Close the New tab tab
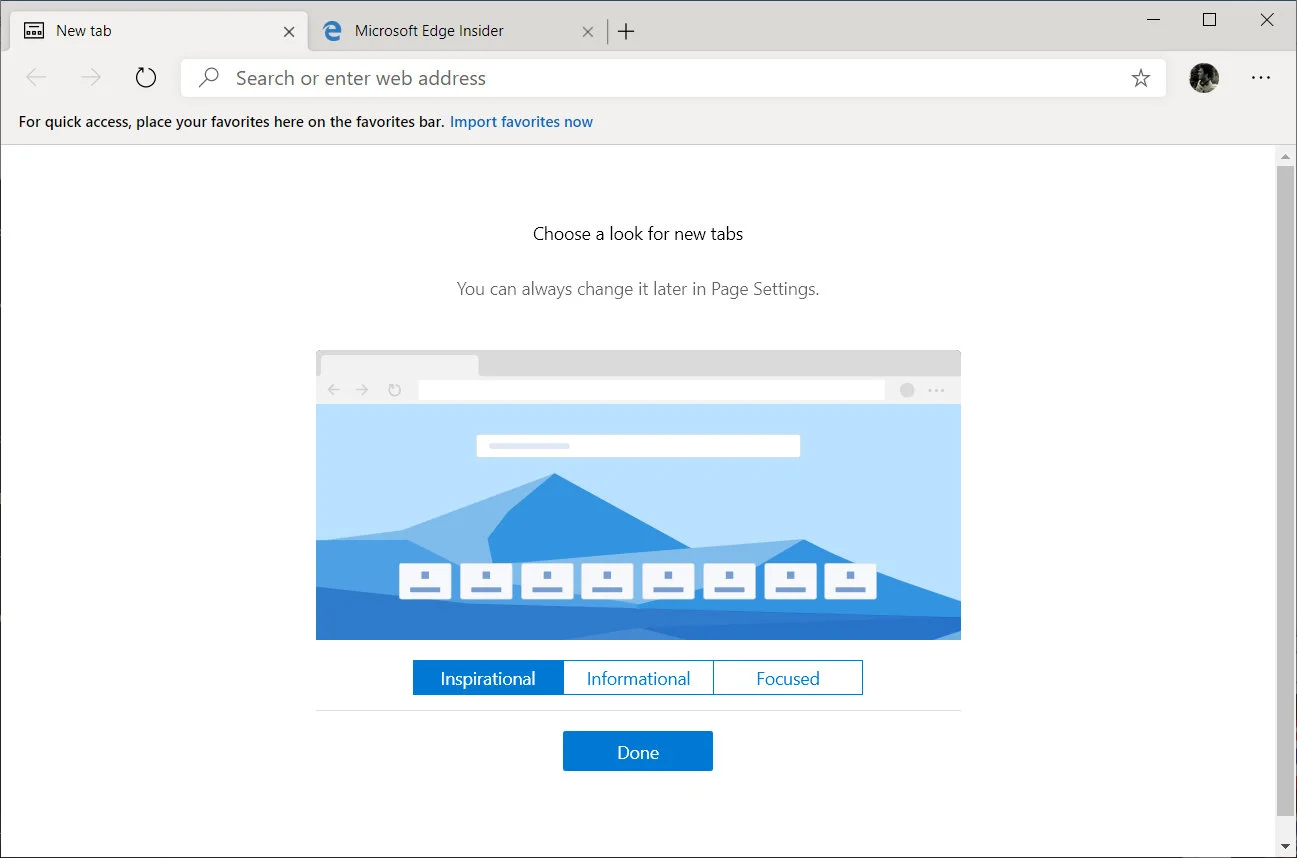Image resolution: width=1297 pixels, height=858 pixels. 289,31
